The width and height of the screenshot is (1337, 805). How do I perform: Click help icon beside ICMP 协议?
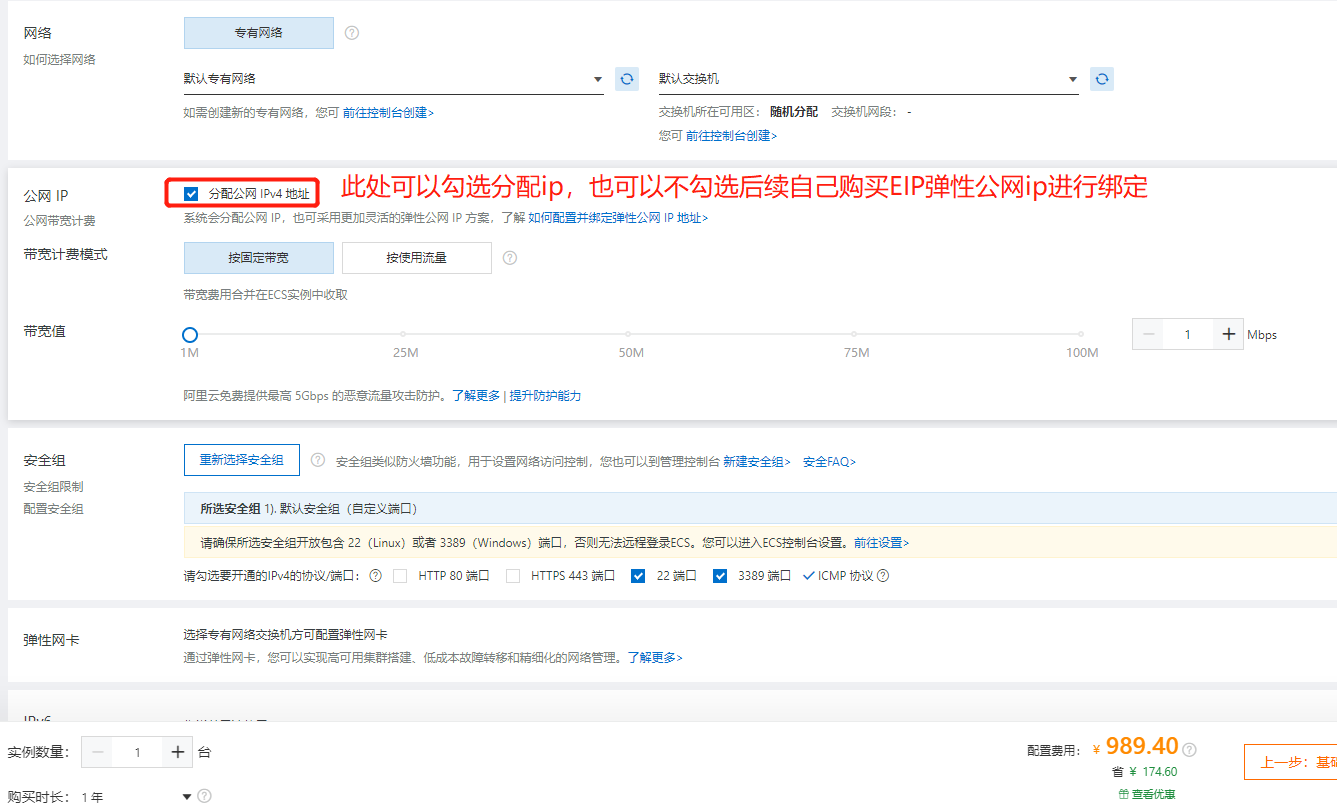pos(883,576)
